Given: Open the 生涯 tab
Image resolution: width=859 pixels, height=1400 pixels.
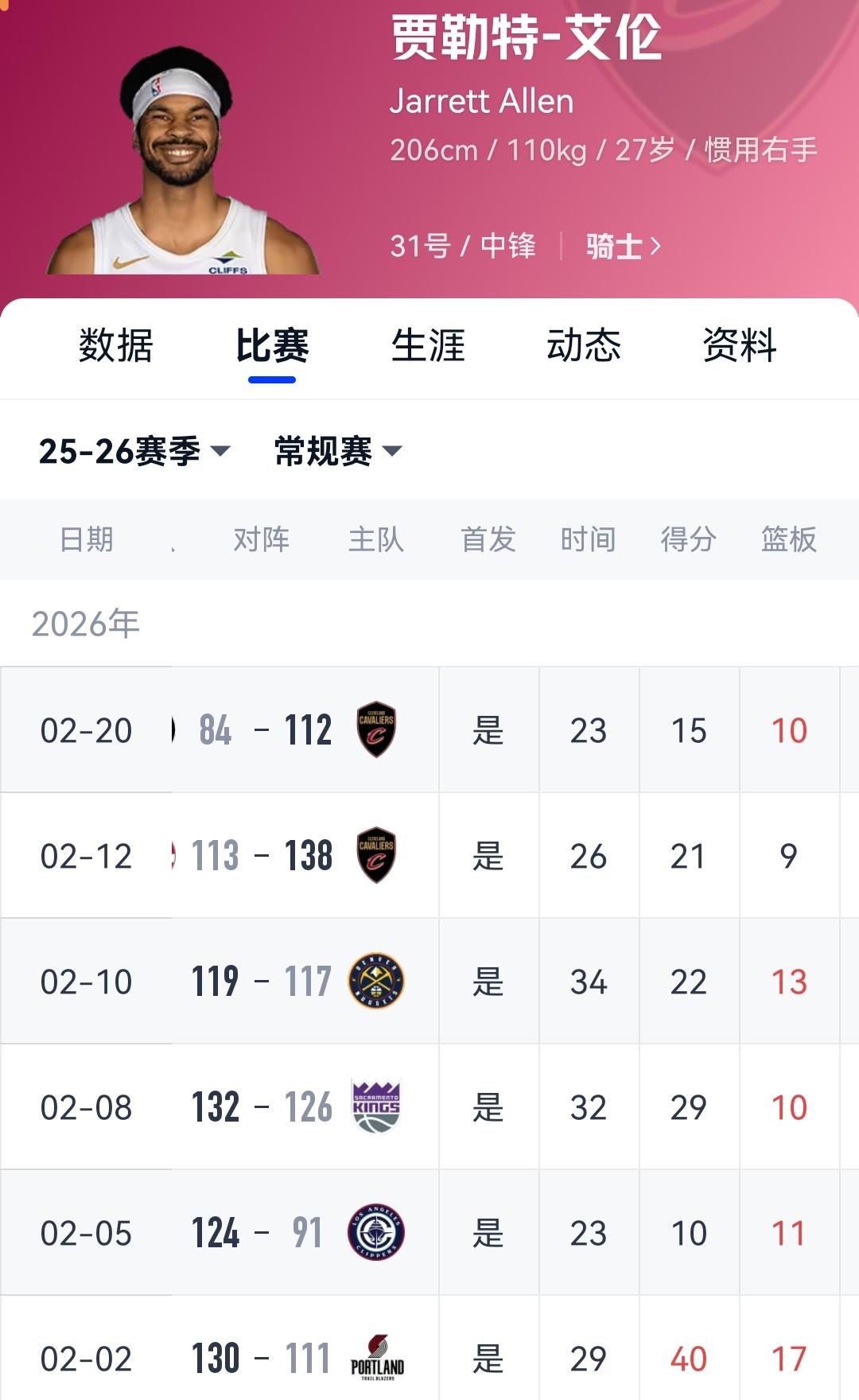Looking at the screenshot, I should [x=429, y=346].
